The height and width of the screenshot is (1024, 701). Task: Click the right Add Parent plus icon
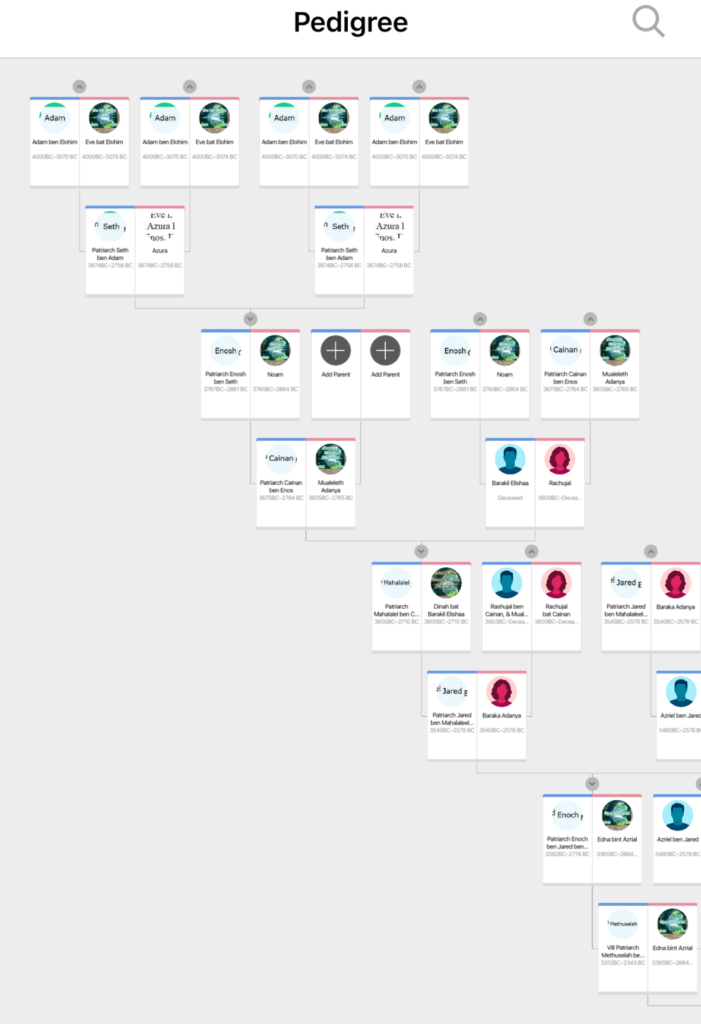[x=385, y=350]
